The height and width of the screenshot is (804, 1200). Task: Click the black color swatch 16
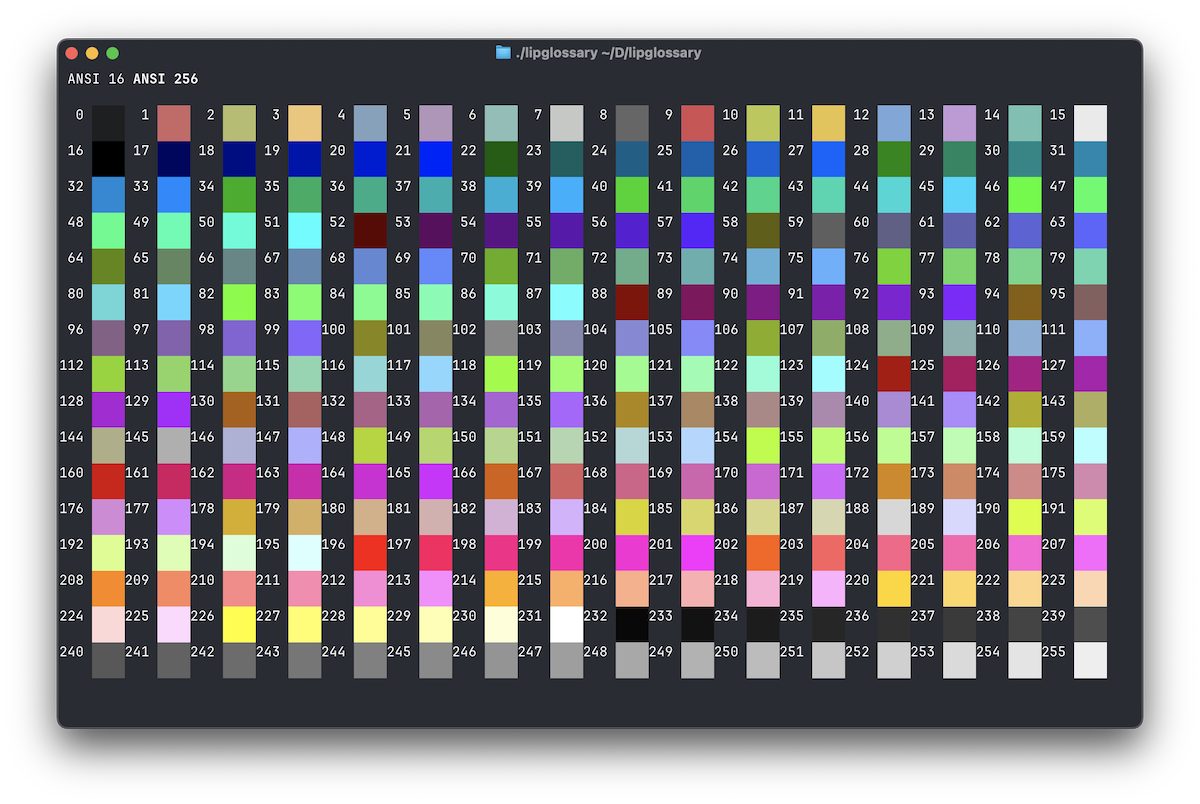click(x=108, y=158)
